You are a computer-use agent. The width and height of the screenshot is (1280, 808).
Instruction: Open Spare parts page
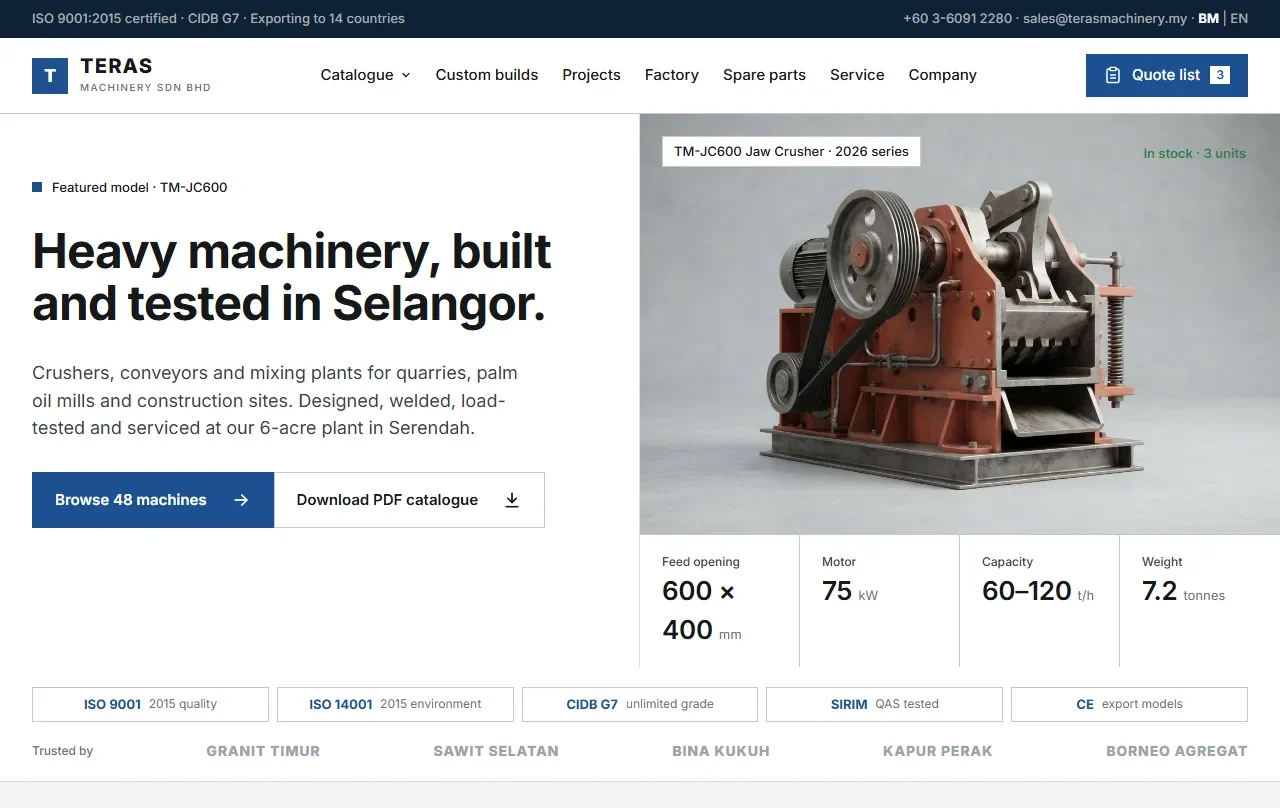point(764,75)
